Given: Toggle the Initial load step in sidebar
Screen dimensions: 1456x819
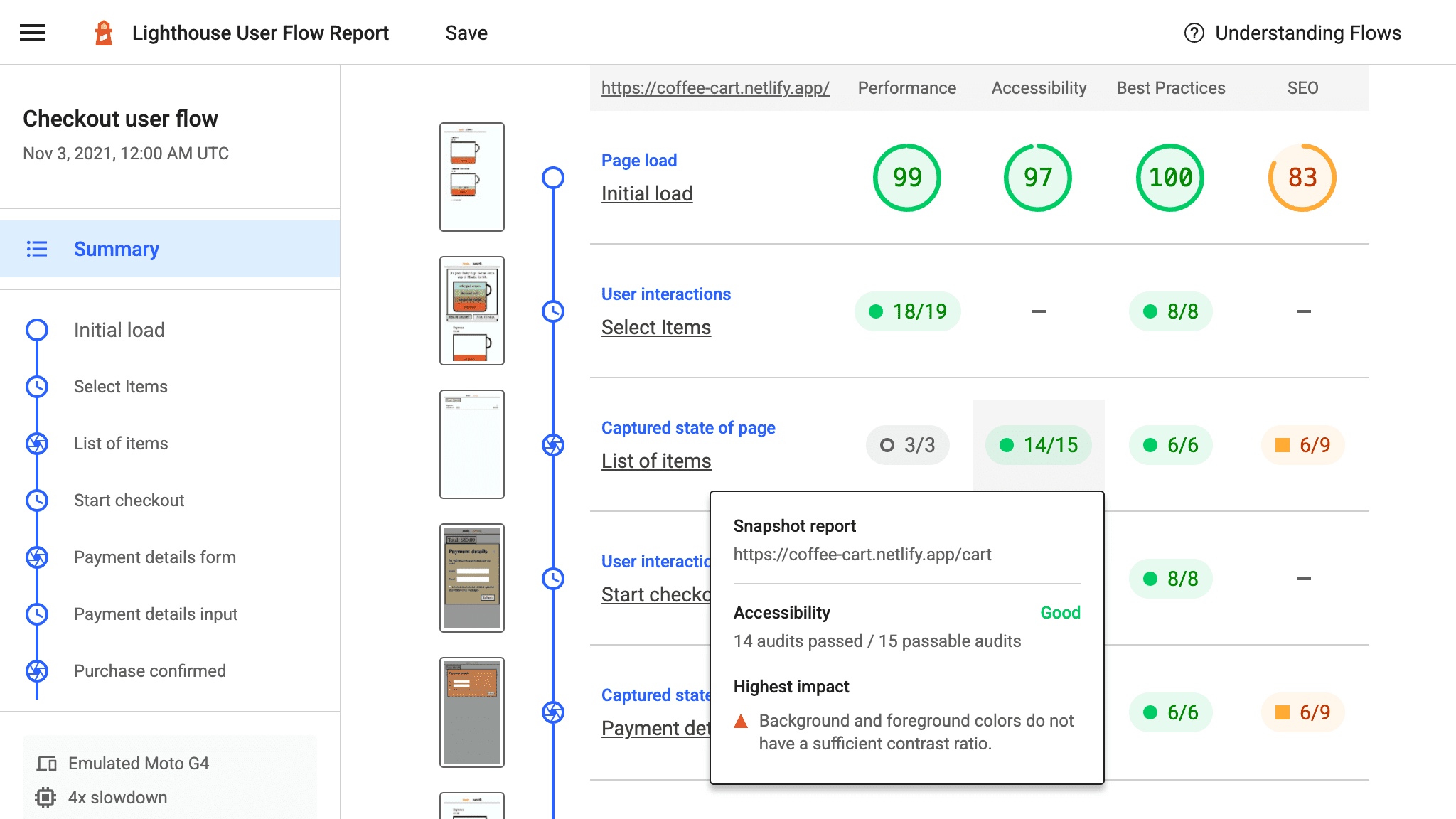Looking at the screenshot, I should tap(120, 329).
